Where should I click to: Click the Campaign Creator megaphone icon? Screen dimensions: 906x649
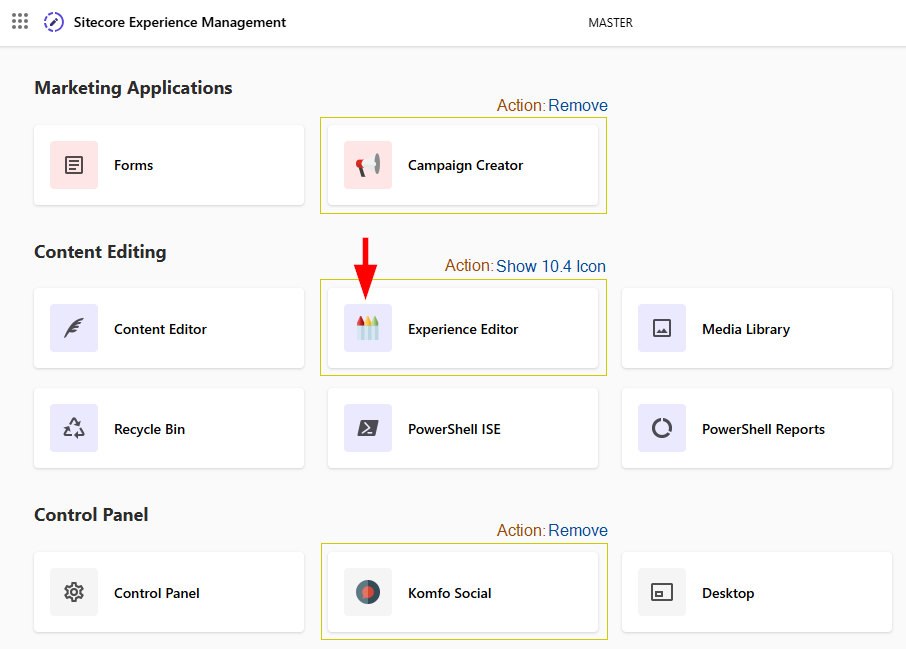pos(368,165)
